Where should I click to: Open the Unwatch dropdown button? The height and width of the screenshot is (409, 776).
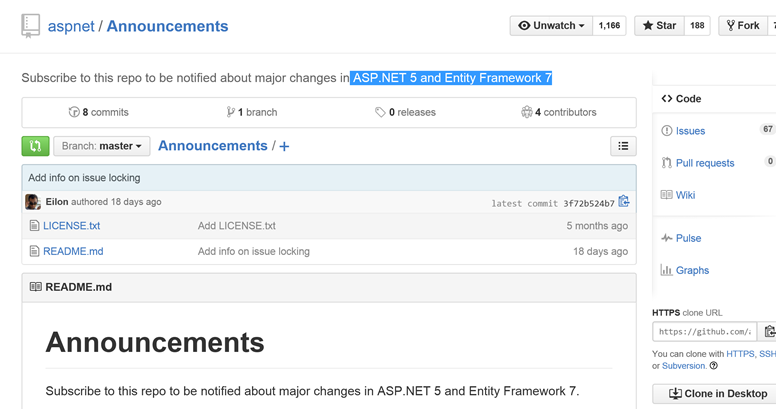click(x=551, y=26)
